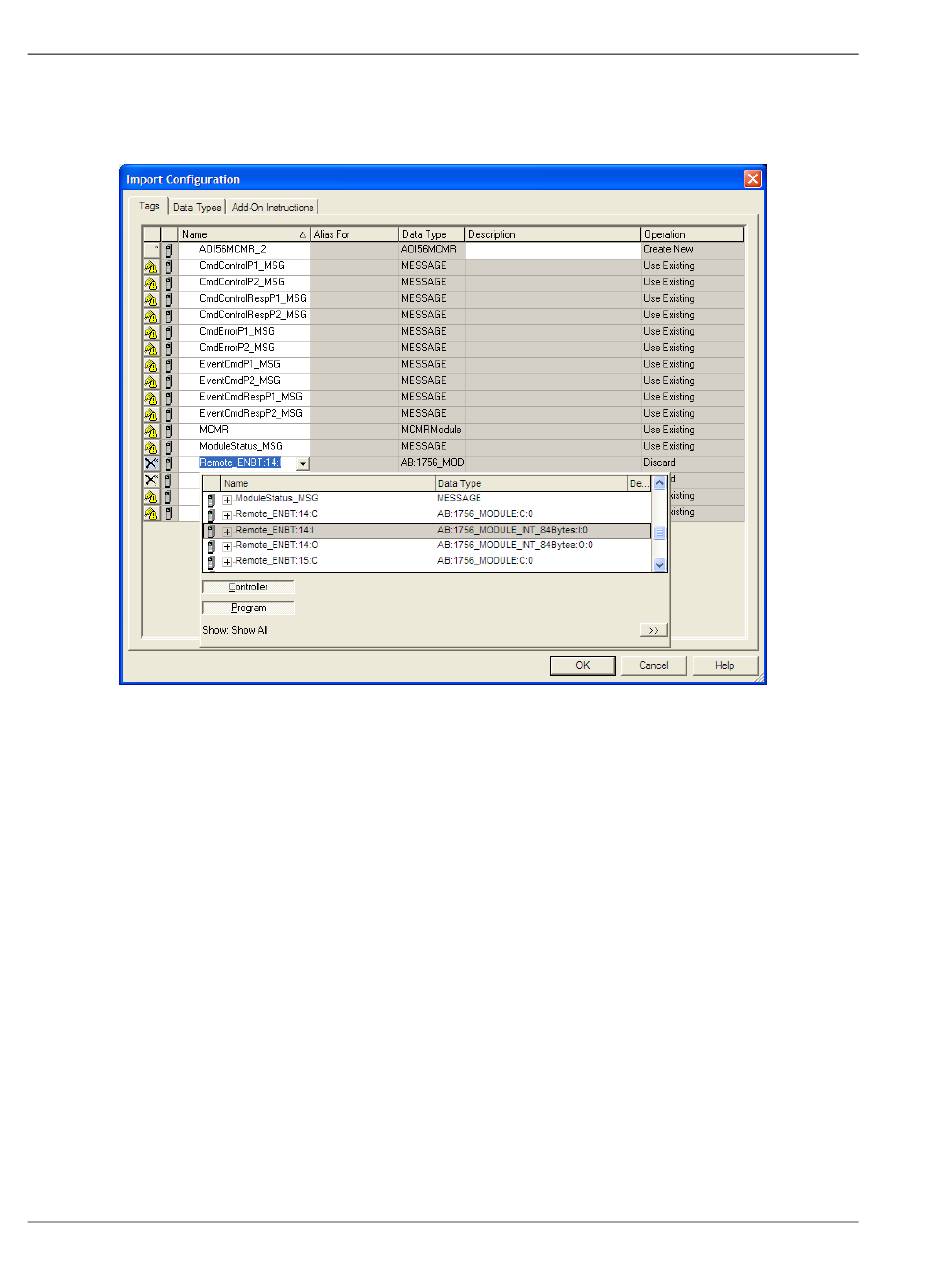The width and height of the screenshot is (950, 1267).
Task: Expand the Remote_ENBT:15:C tree node
Action: tap(228, 562)
